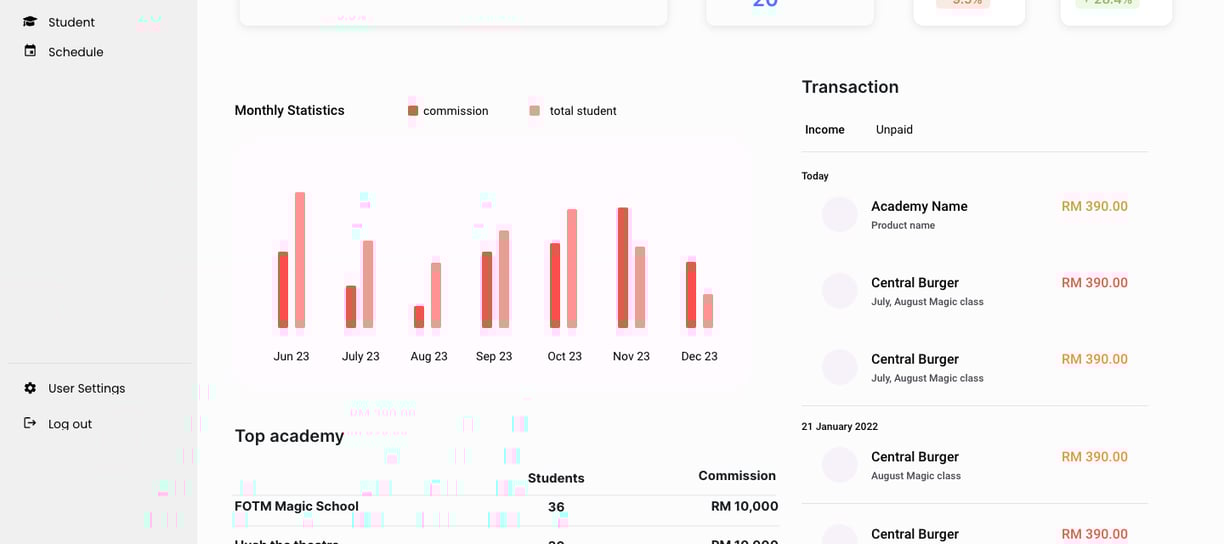The image size is (1224, 544).
Task: Click the RM 390.00 amount for Academy Name
Action: tap(1094, 206)
